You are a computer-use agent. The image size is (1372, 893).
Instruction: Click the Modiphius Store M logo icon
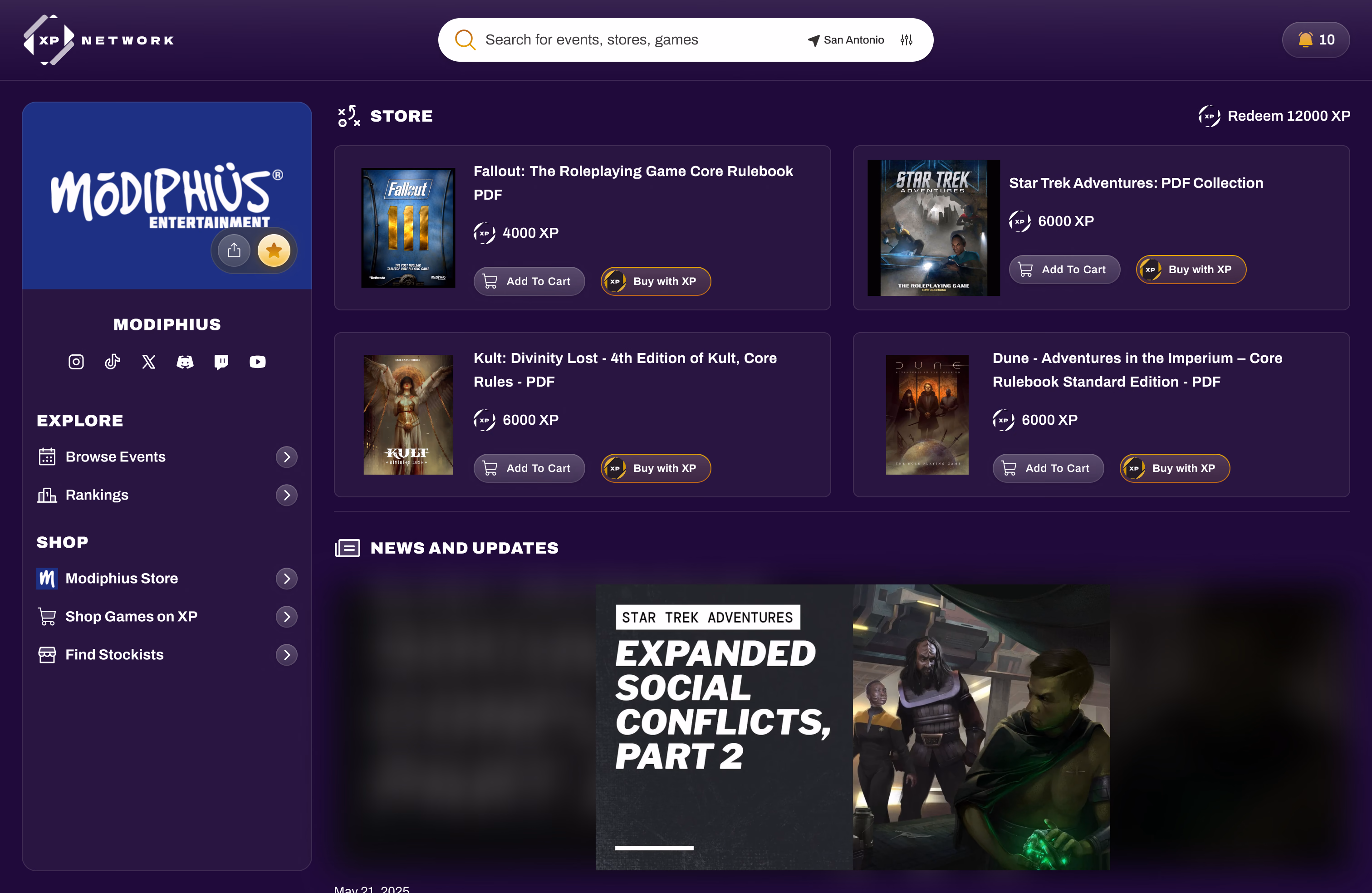tap(47, 578)
